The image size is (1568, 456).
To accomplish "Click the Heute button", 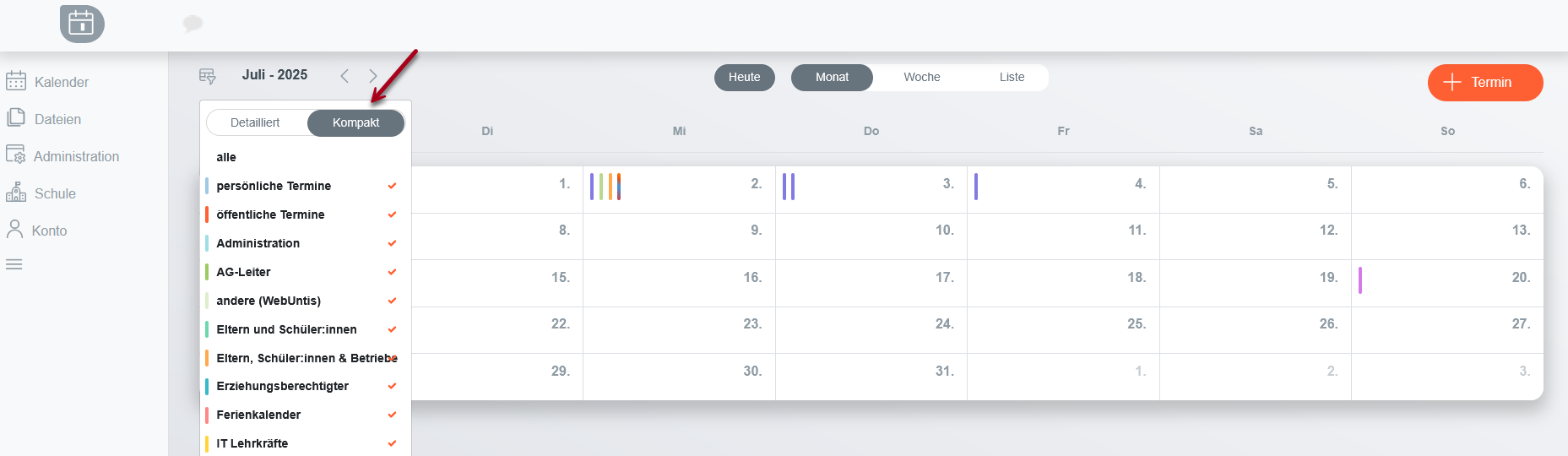I will [744, 77].
